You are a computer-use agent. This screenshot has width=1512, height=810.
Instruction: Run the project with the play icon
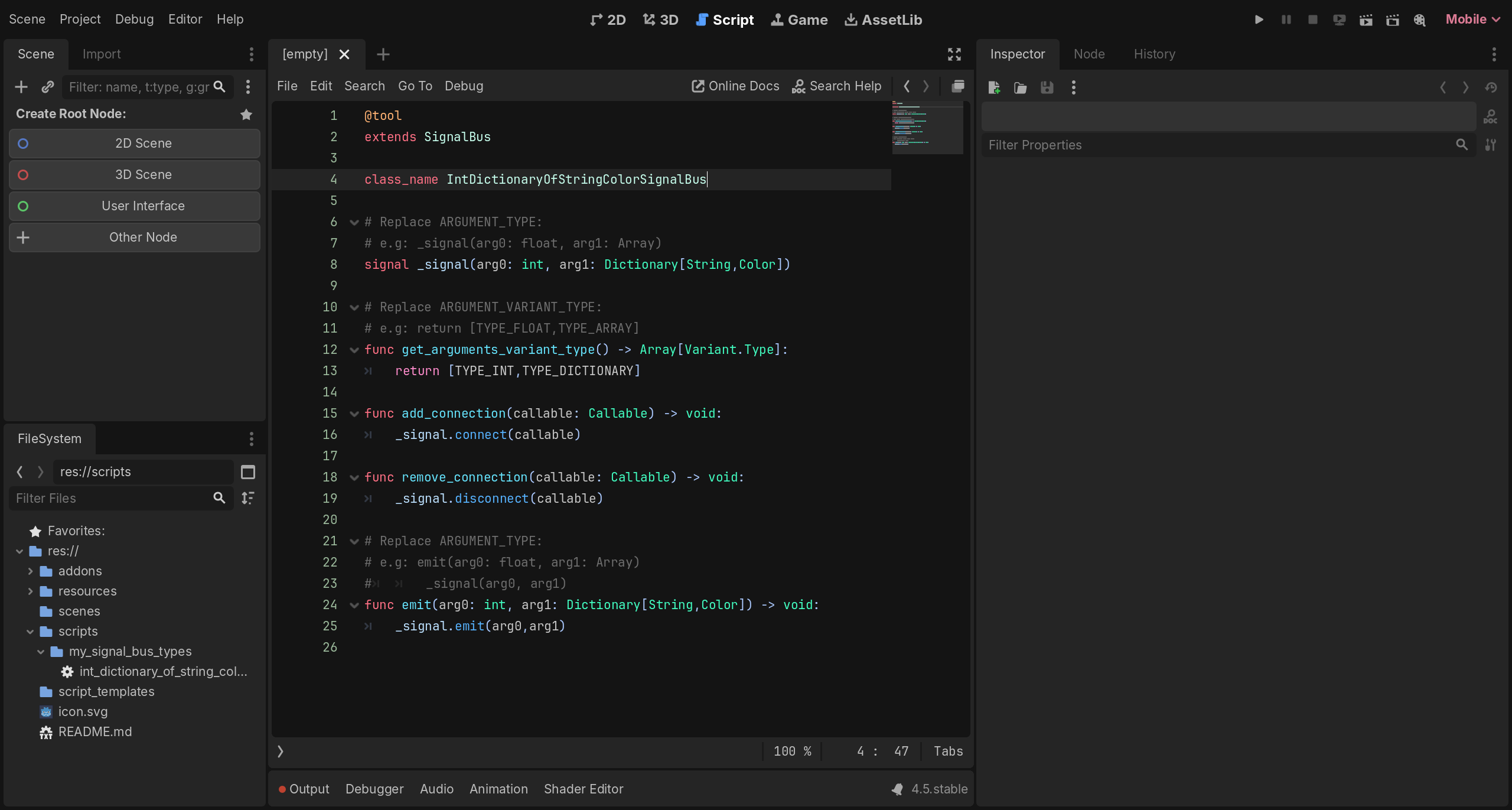pos(1259,19)
